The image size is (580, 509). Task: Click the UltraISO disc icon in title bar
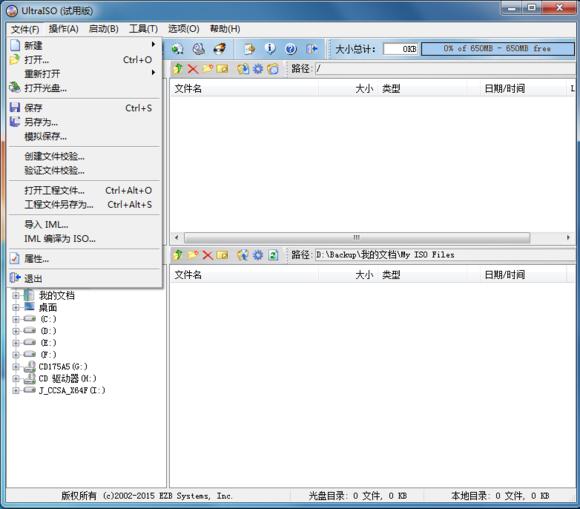(12, 11)
